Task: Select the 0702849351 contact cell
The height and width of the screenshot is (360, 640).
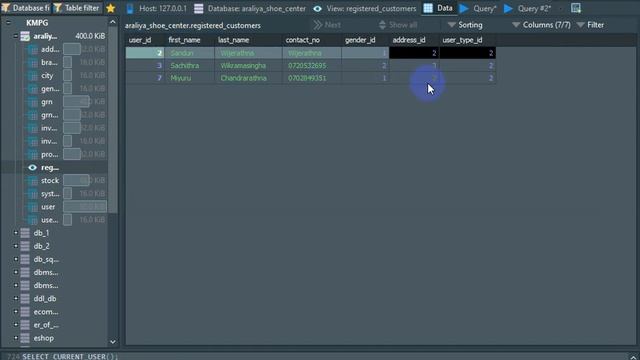Action: pos(312,78)
